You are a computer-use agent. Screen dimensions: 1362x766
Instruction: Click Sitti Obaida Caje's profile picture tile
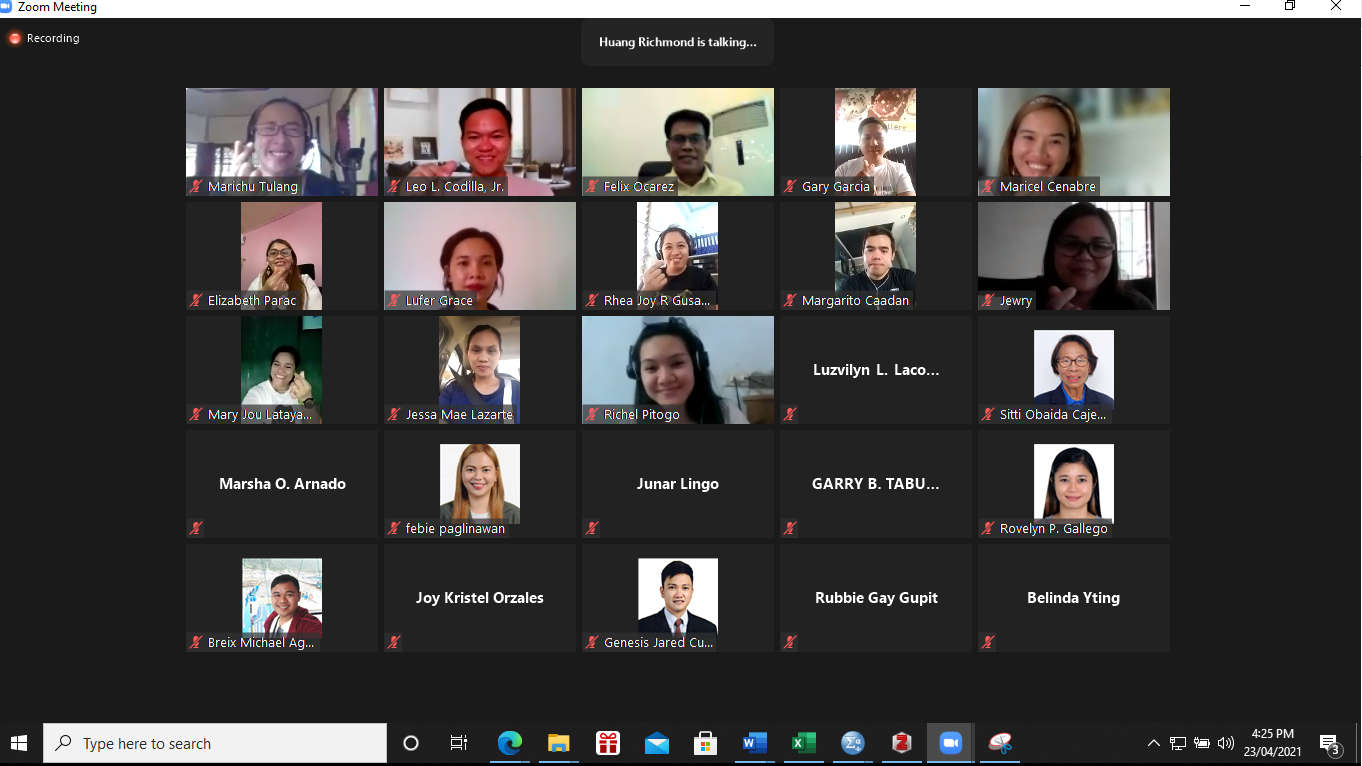tap(1074, 369)
